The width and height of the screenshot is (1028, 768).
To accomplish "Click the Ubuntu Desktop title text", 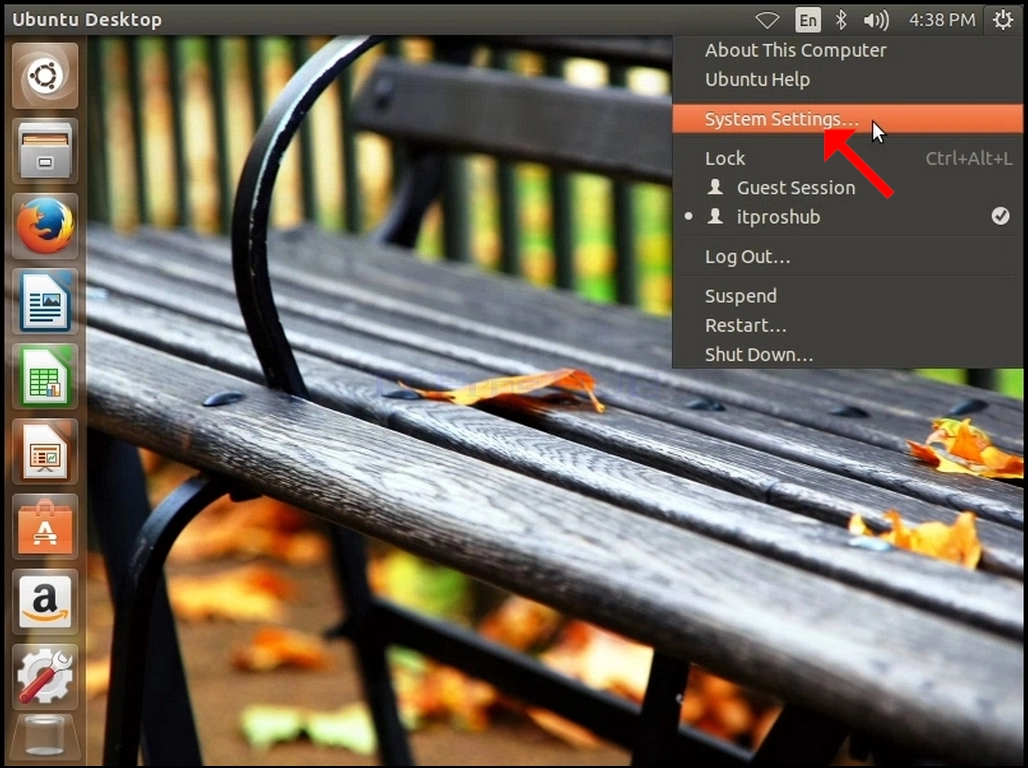I will 87,20.
